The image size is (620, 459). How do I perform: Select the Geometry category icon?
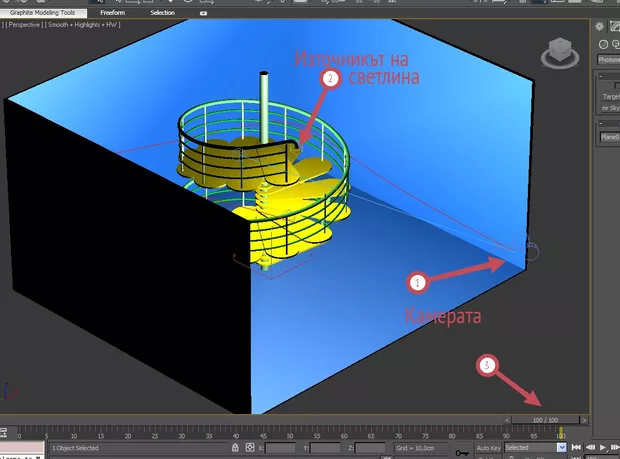point(604,44)
